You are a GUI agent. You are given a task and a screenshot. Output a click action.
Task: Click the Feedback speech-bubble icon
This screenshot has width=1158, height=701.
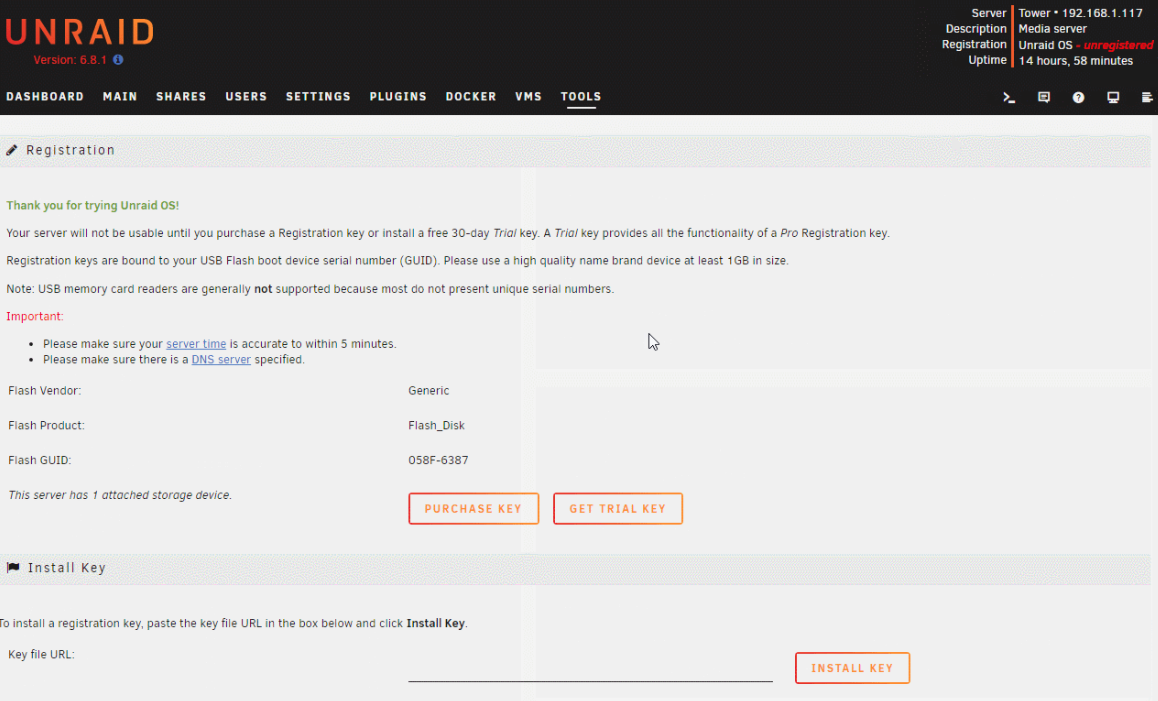1044,98
